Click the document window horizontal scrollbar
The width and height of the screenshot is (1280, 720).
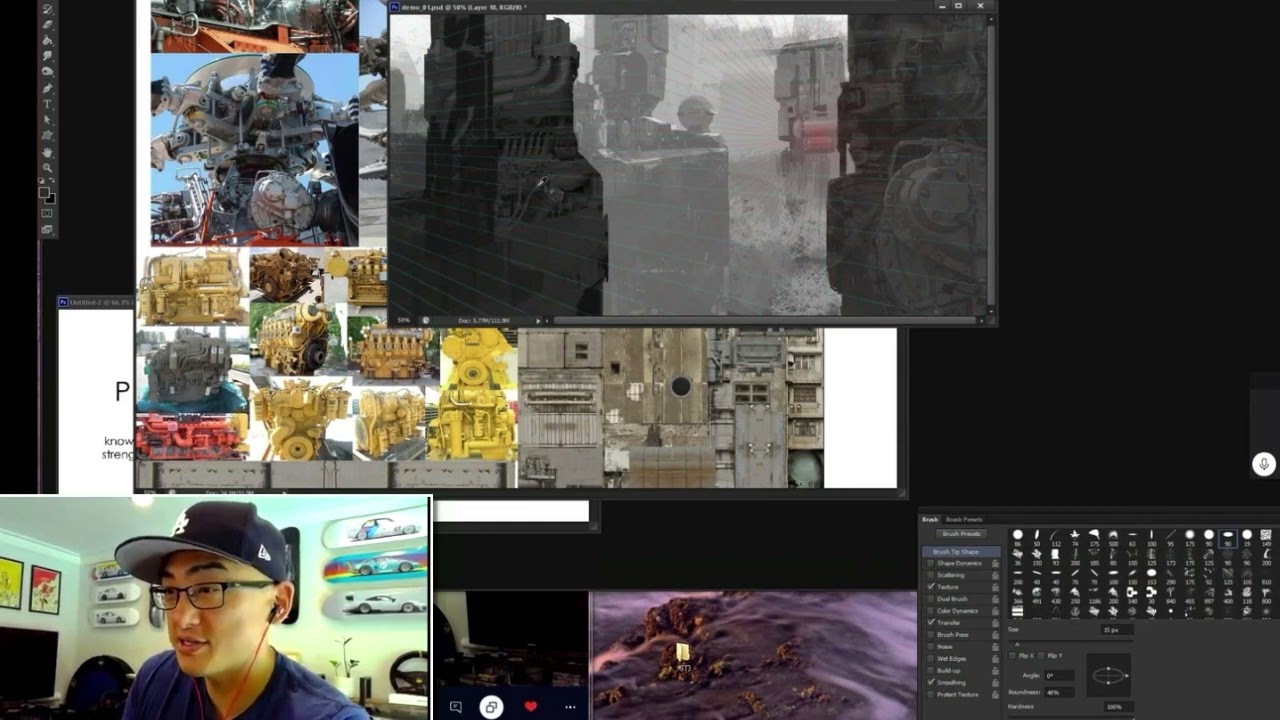[765, 320]
